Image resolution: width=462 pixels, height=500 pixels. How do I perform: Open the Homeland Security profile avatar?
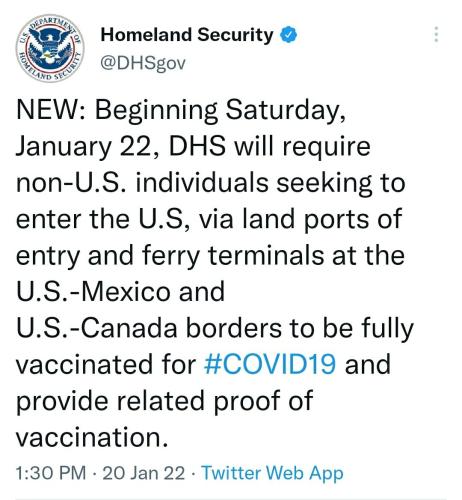pyautogui.click(x=50, y=48)
